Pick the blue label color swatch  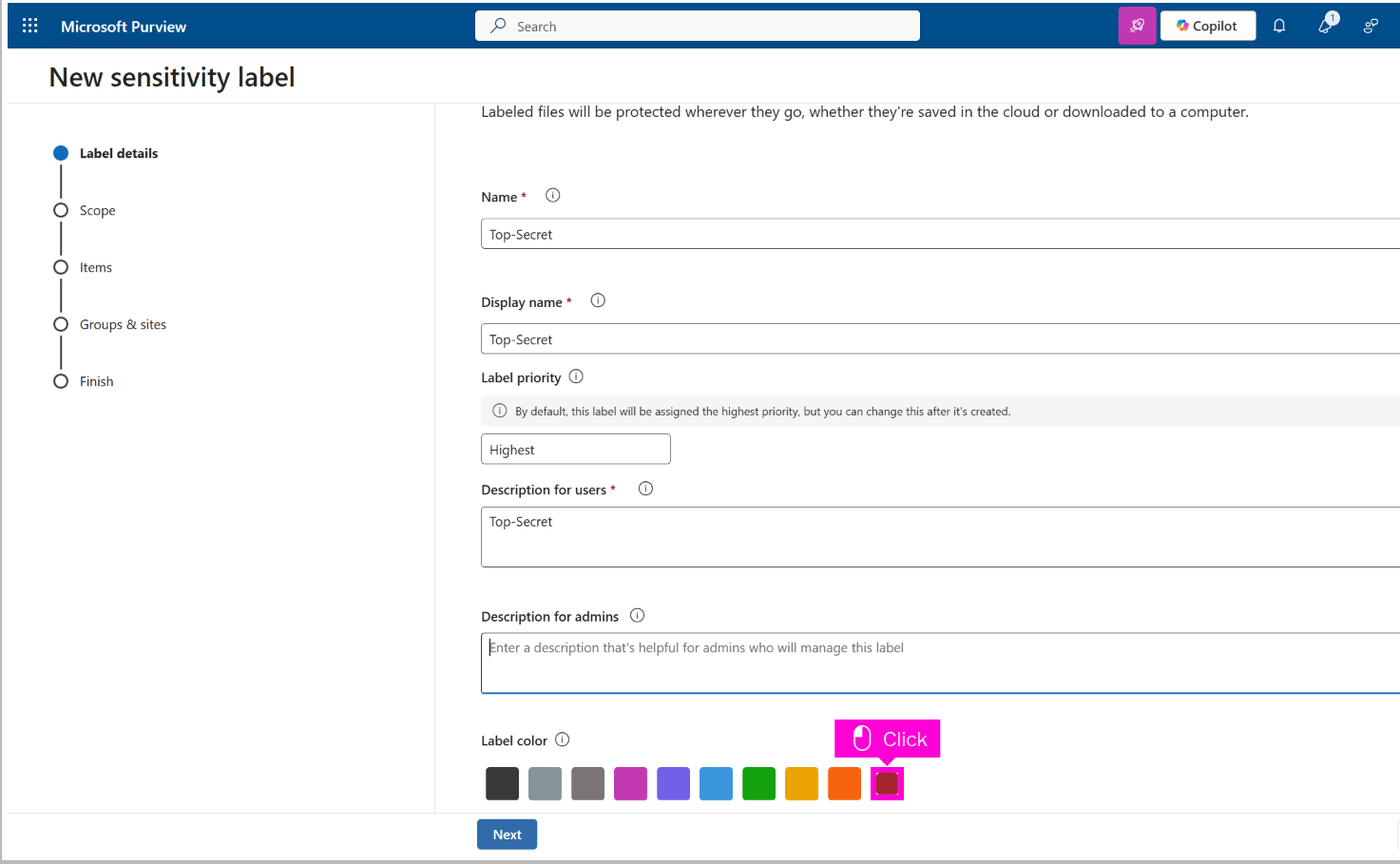coord(716,783)
